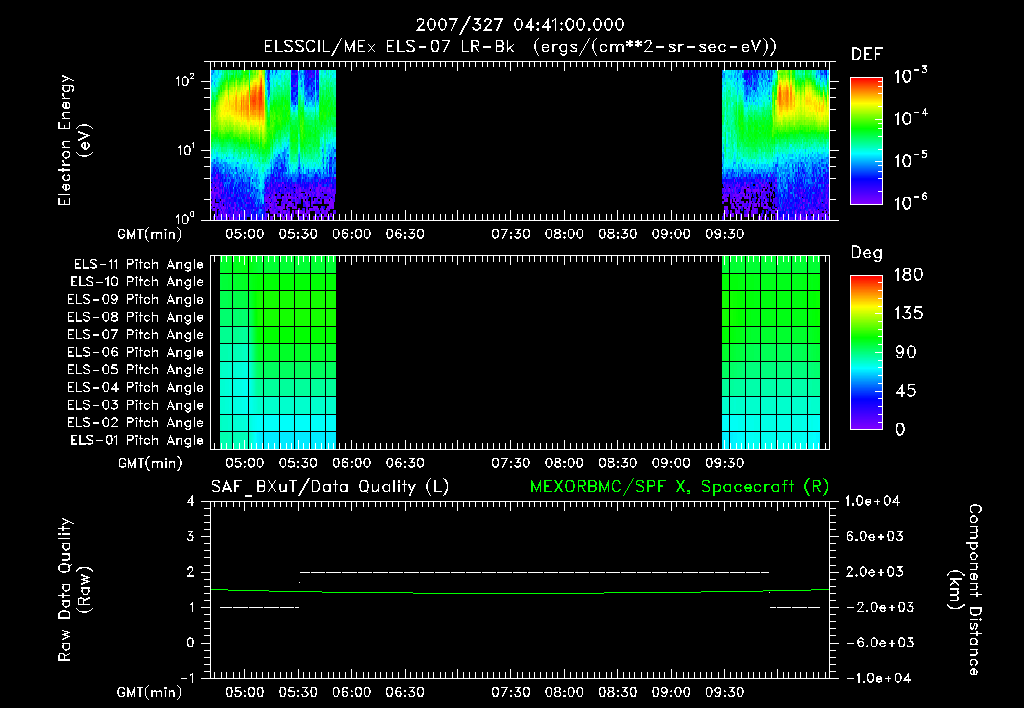The height and width of the screenshot is (708, 1024).
Task: Select the plot title timestamp 2007/327 04:41:00.000
Action: click(520, 25)
